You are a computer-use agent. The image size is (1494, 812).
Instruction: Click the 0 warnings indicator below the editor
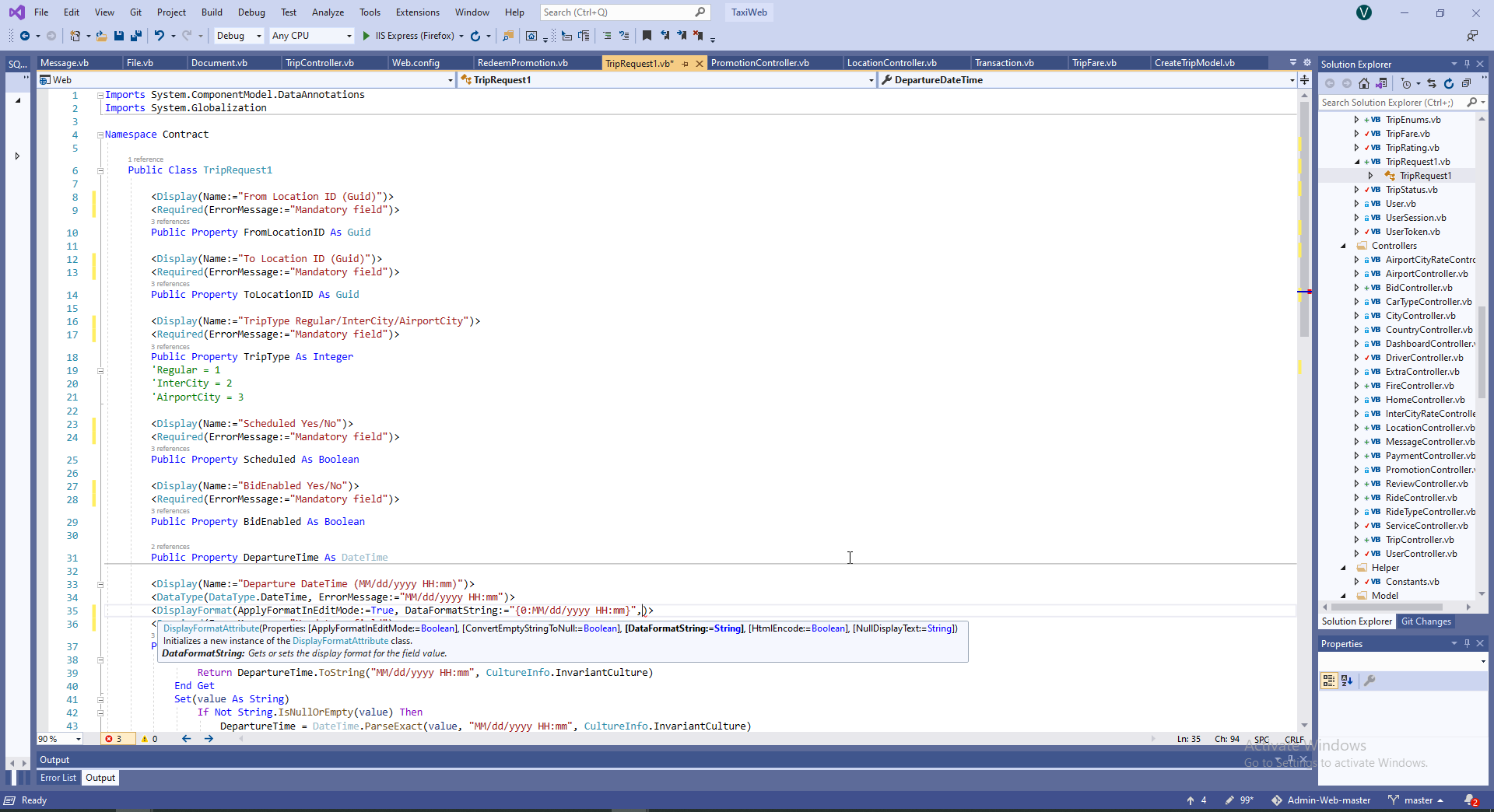149,739
